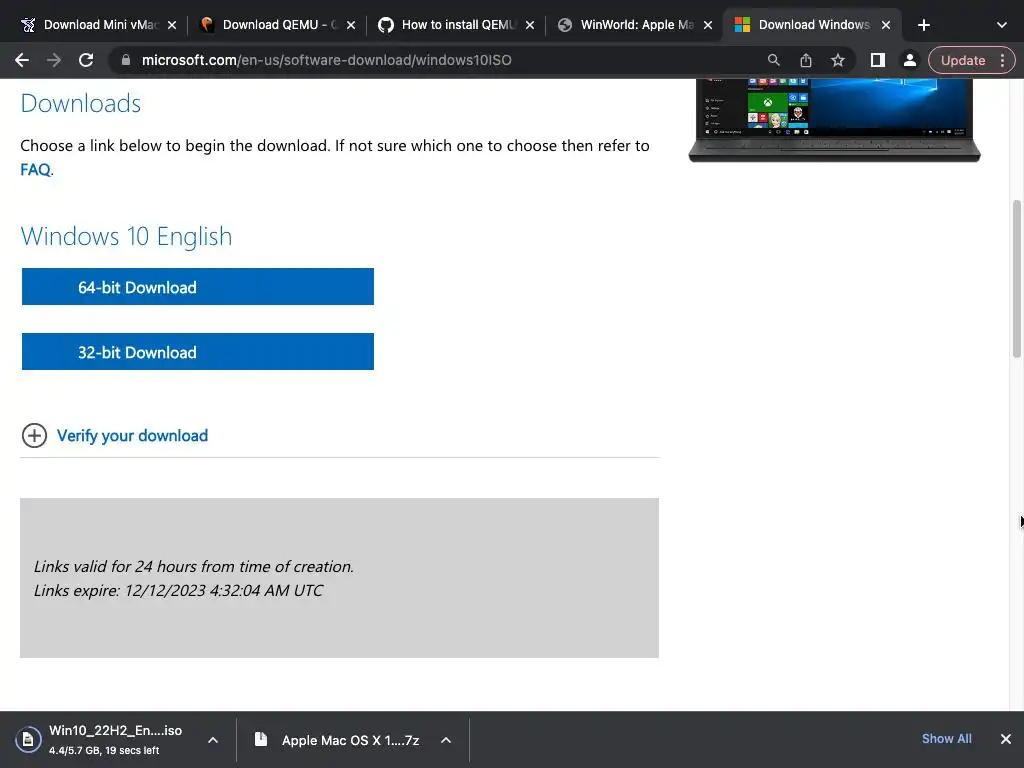Open the FAQ link
The height and width of the screenshot is (768, 1024).
tap(35, 170)
